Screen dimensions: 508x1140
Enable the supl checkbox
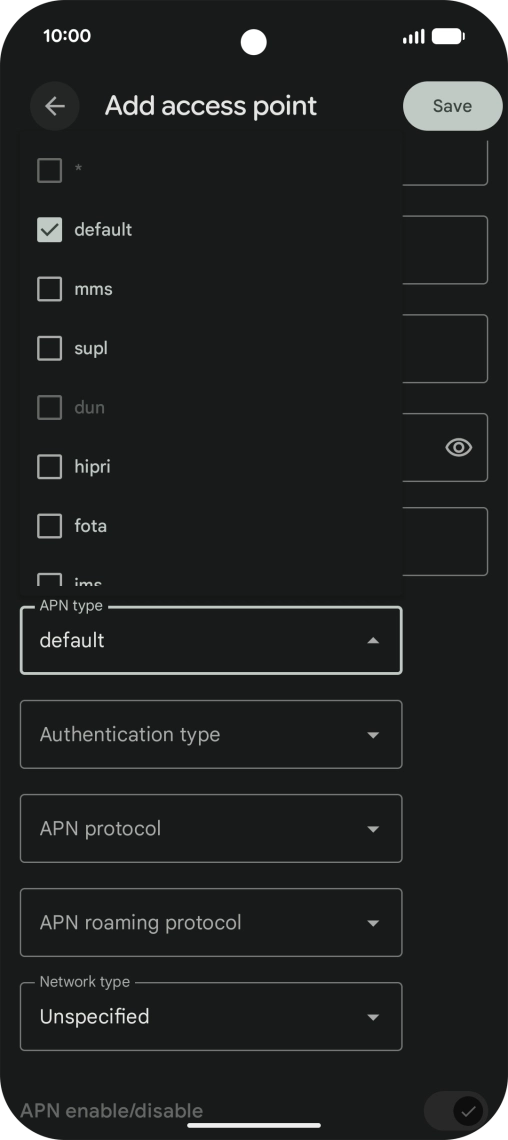pos(49,348)
